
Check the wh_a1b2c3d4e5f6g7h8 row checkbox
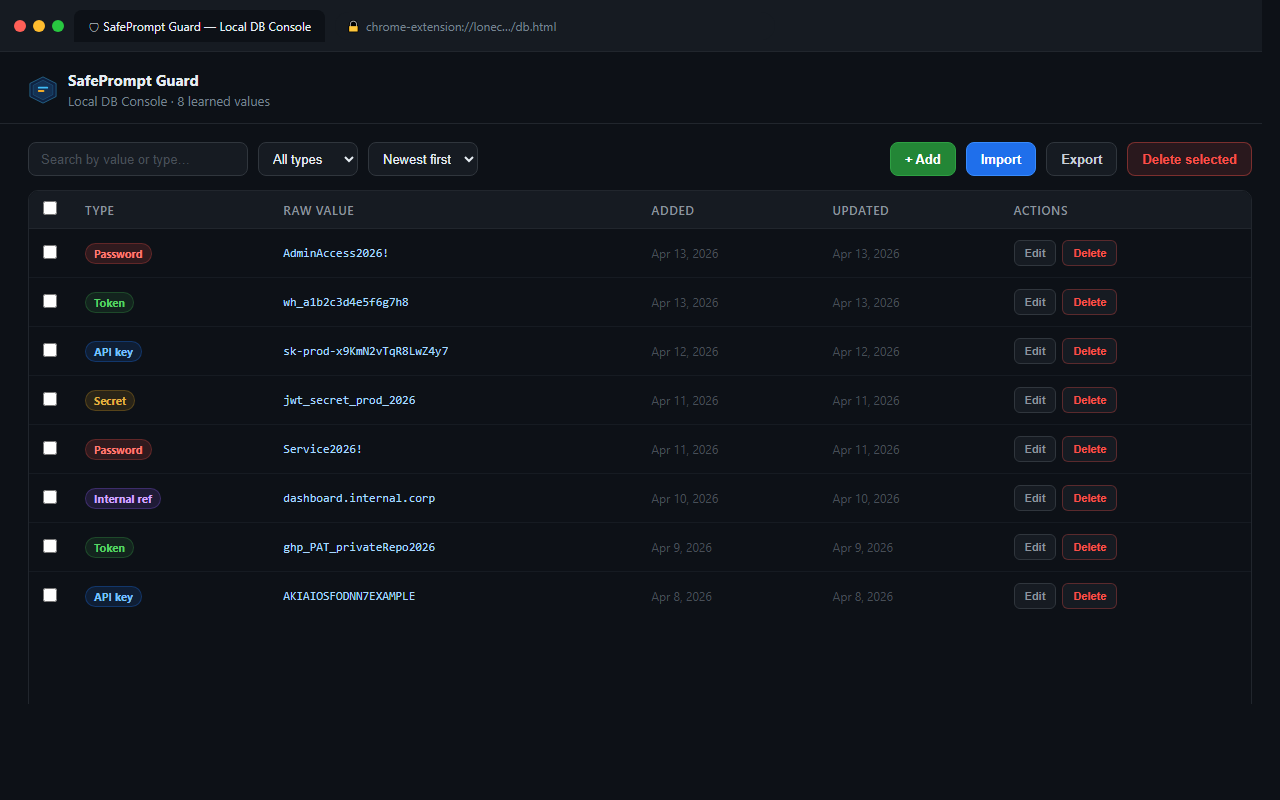click(50, 301)
